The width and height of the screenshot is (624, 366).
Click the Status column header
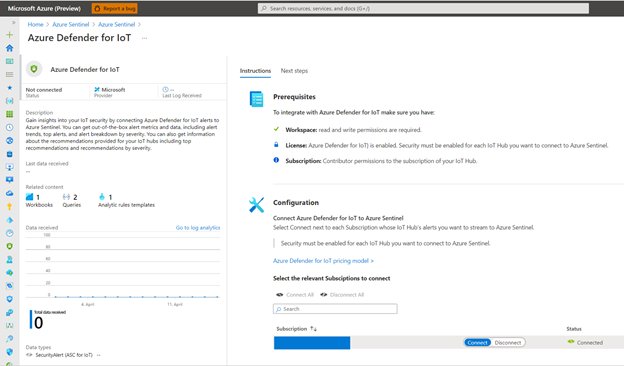click(x=574, y=329)
